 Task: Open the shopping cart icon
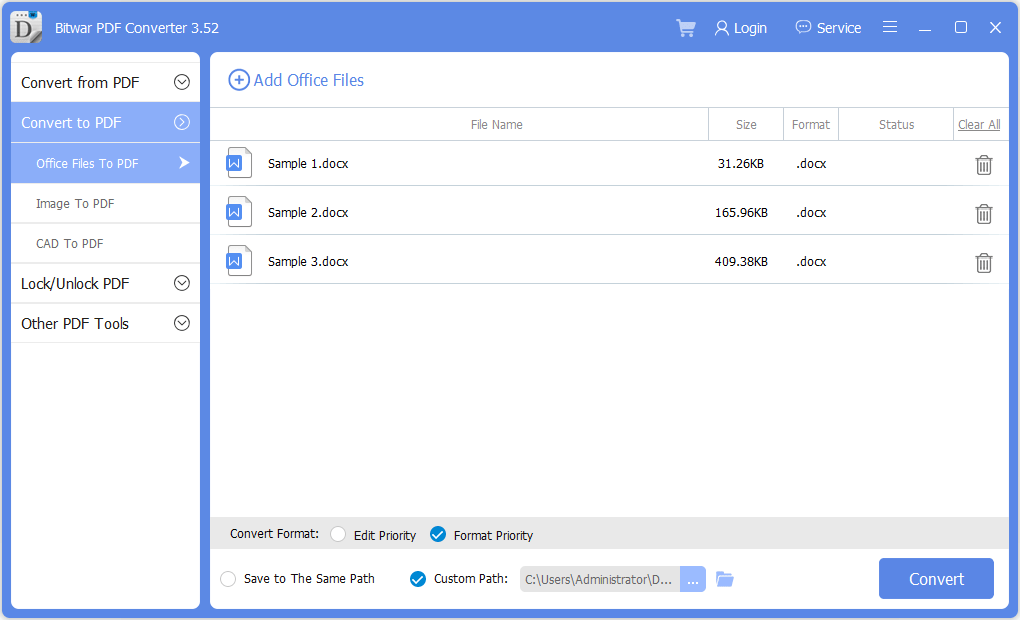coord(685,28)
